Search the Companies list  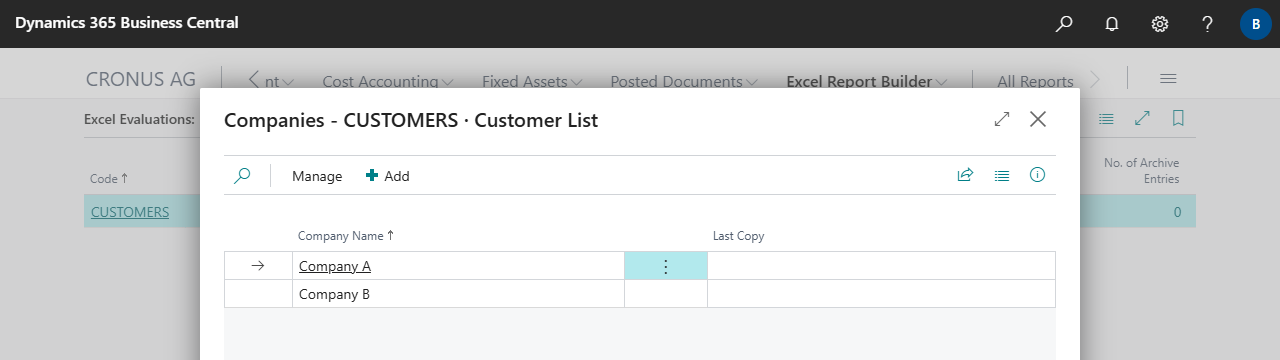[242, 176]
